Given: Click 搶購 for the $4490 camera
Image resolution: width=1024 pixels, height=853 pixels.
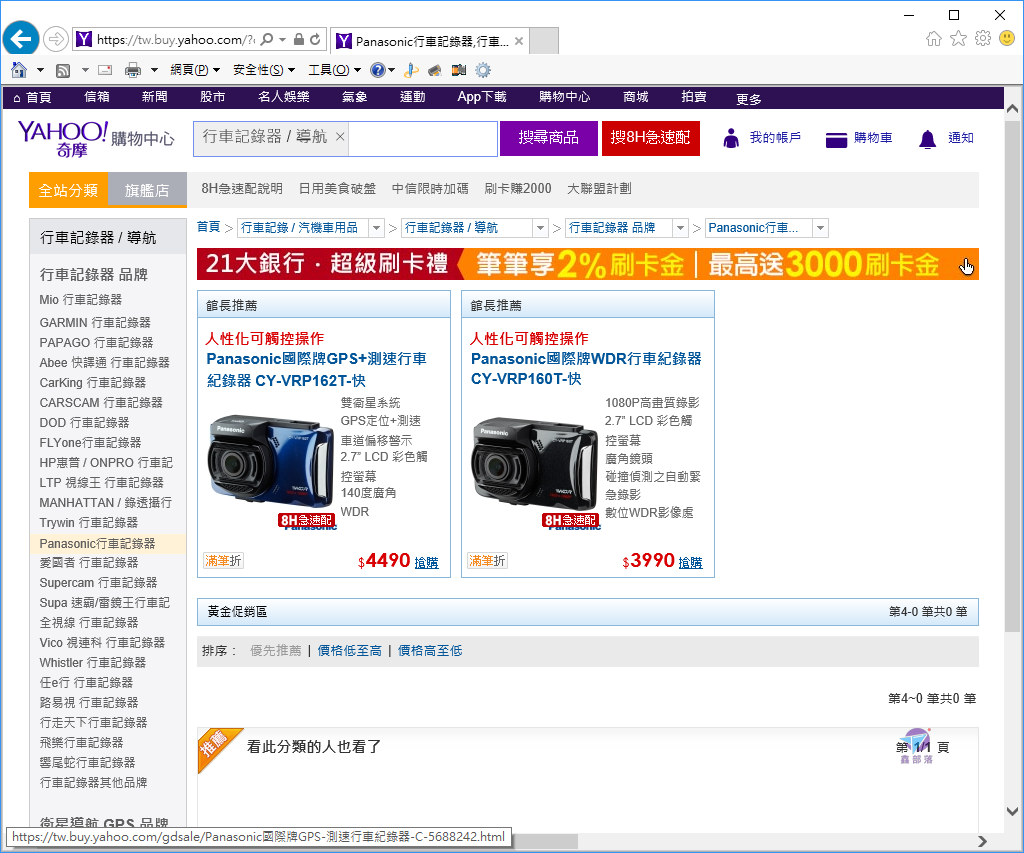Looking at the screenshot, I should click(426, 563).
